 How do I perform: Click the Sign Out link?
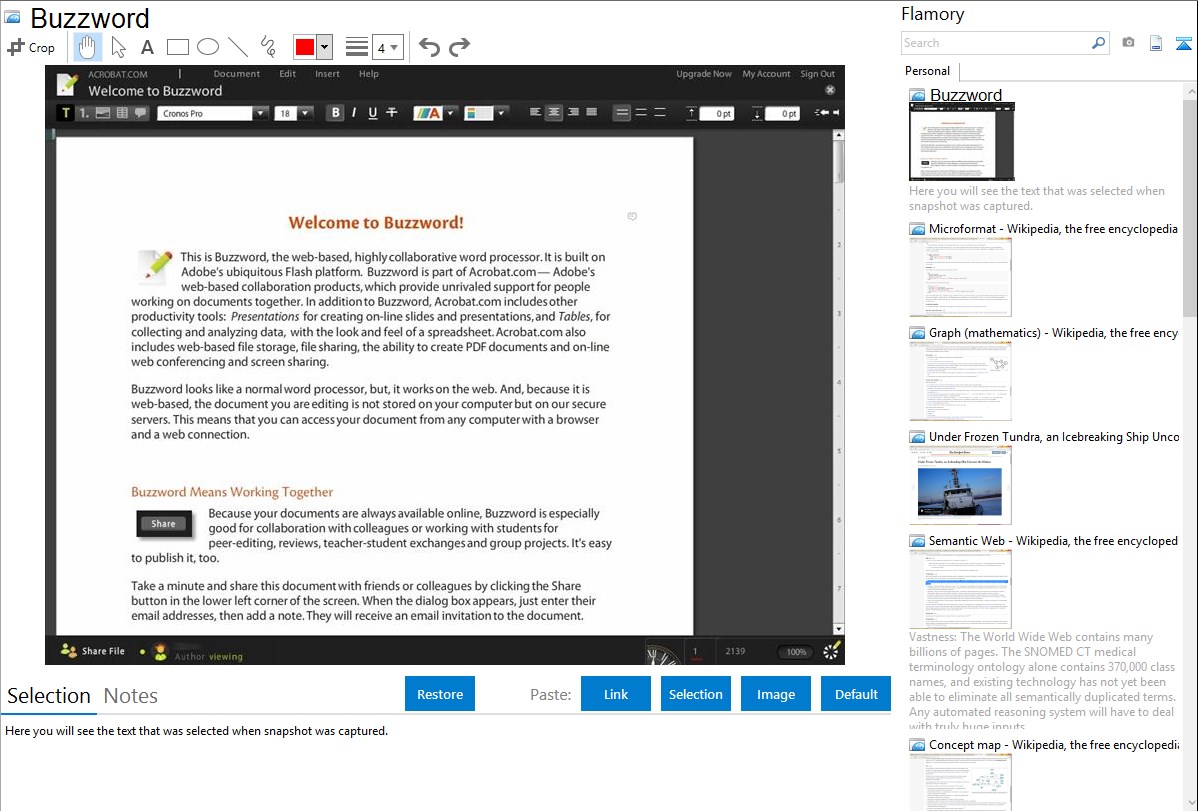[818, 73]
